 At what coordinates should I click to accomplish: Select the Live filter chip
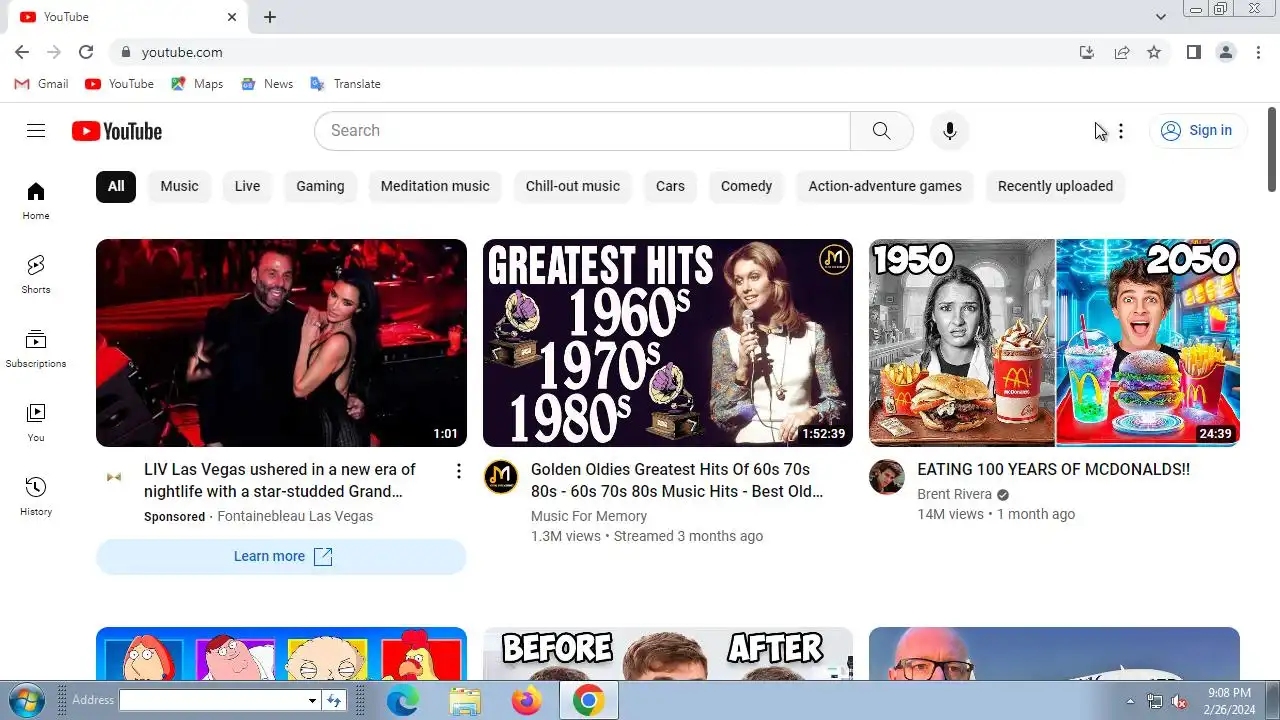pyautogui.click(x=247, y=186)
